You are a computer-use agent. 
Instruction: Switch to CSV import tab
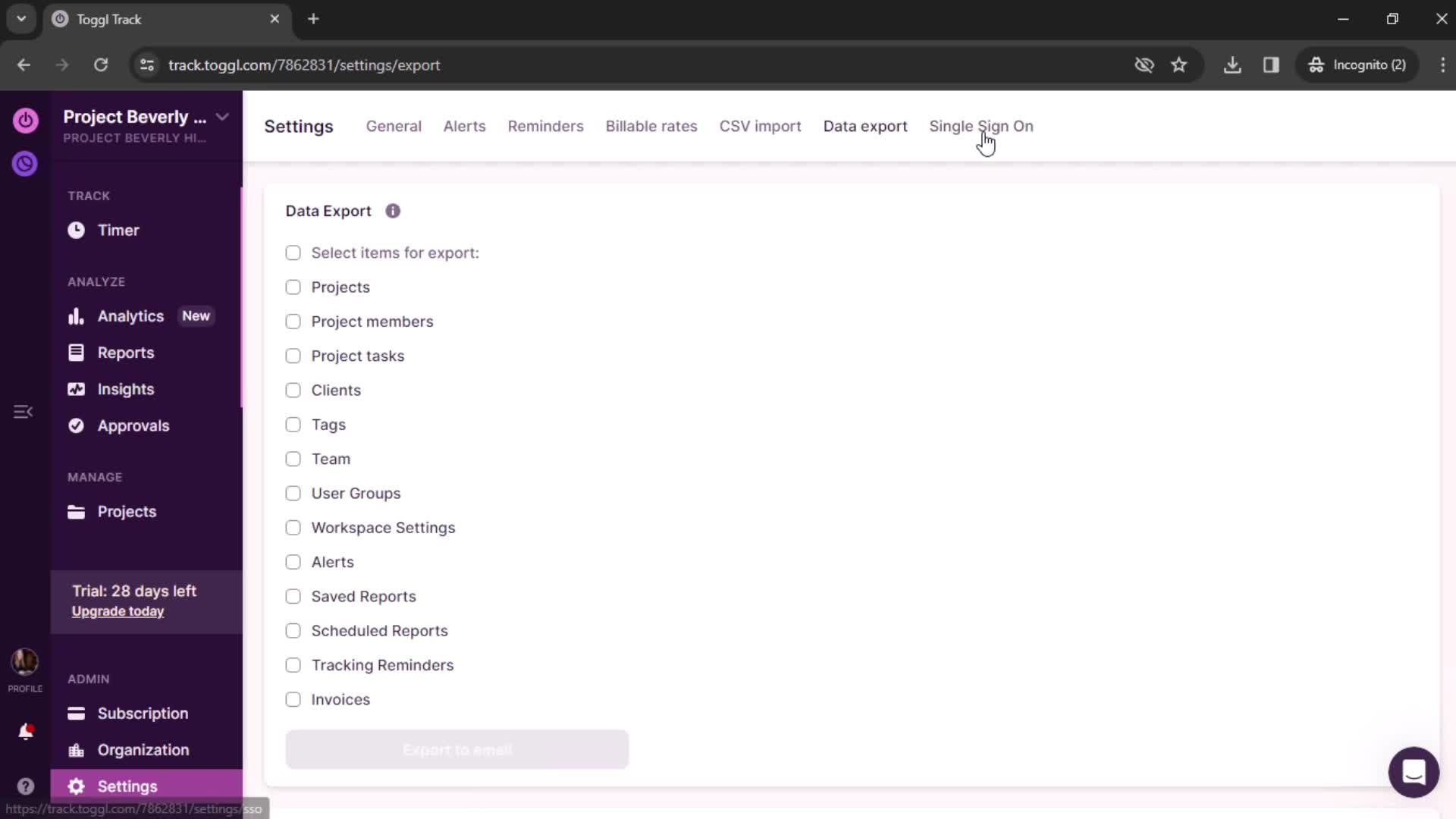click(x=760, y=126)
